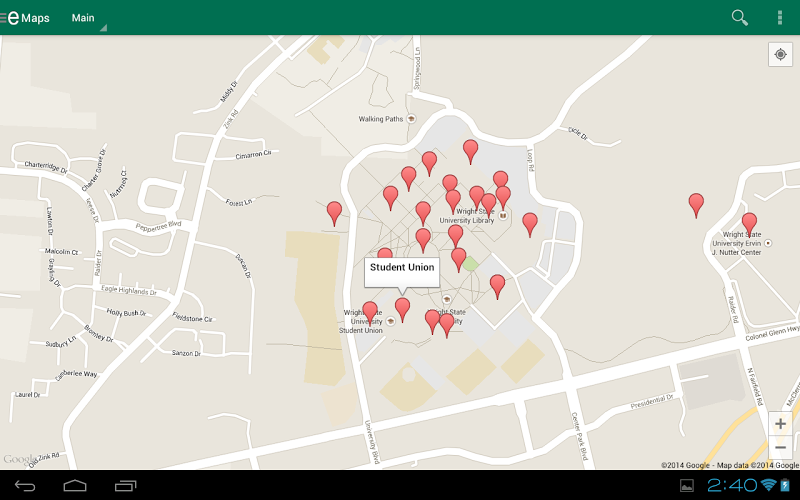Open the overflow menu (three dots)
The image size is (800, 500).
pyautogui.click(x=780, y=17)
